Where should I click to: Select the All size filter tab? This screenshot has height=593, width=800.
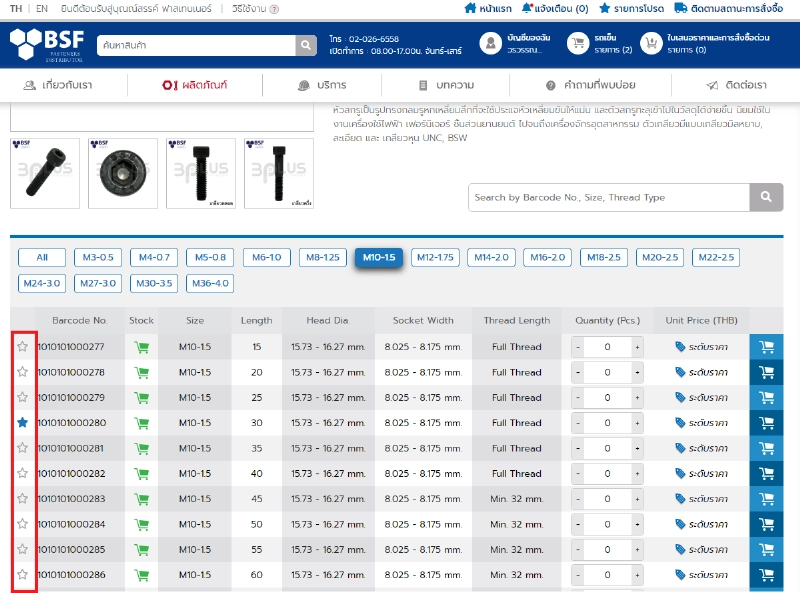pyautogui.click(x=42, y=257)
